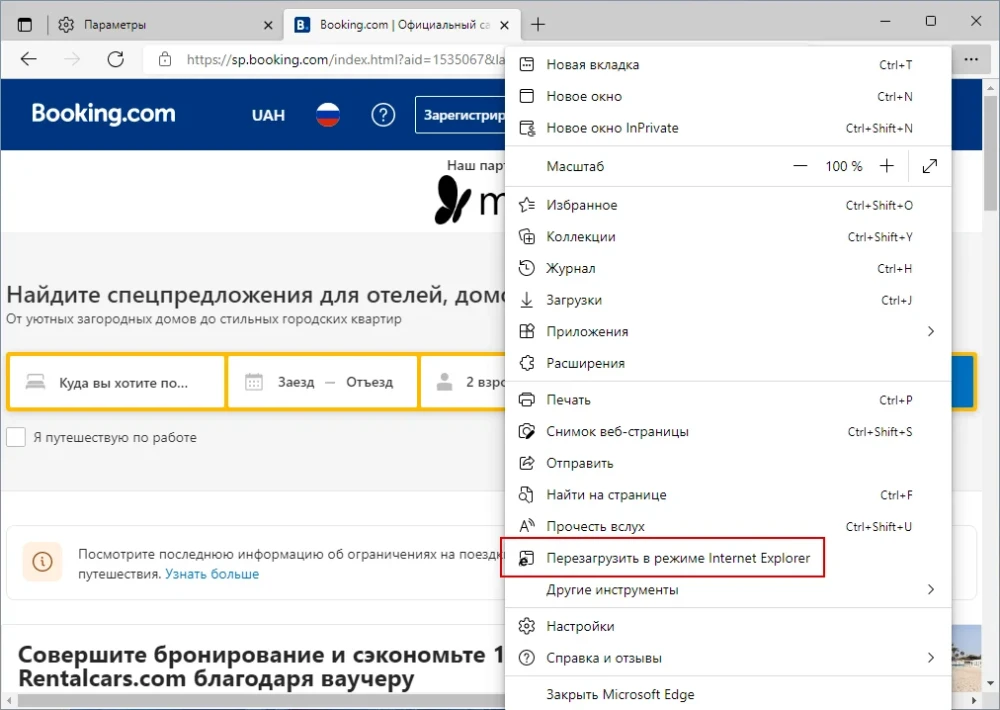1000x710 pixels.
Task: Open a new tab with plus button
Action: 538,24
